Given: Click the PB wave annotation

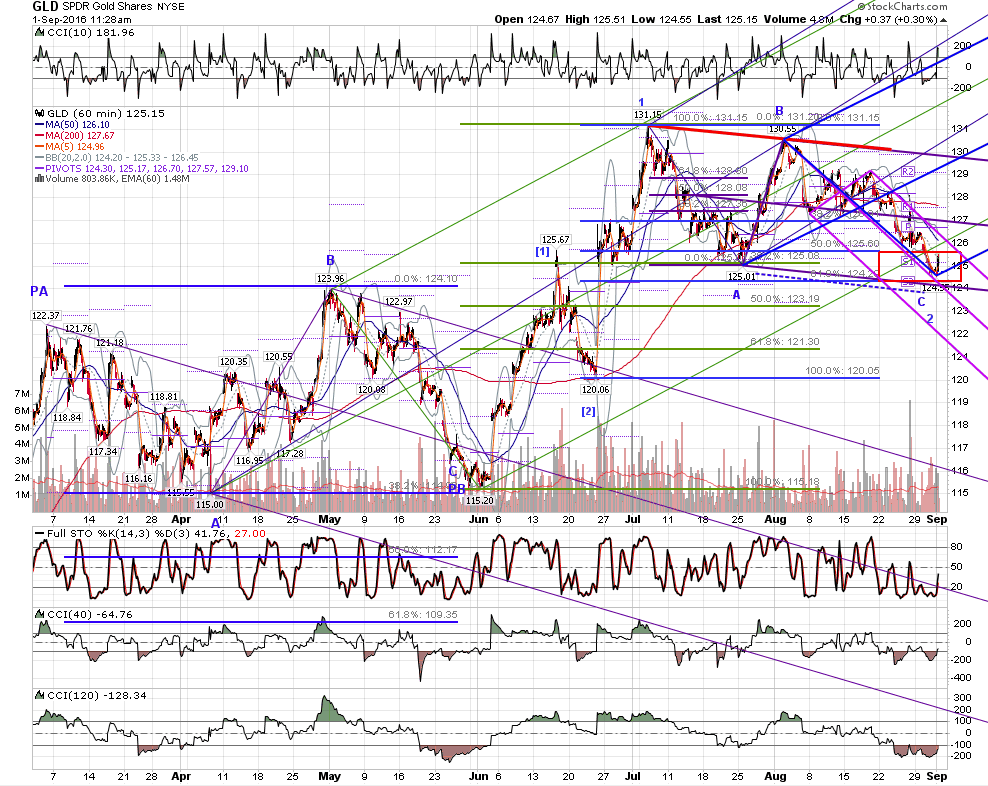Looking at the screenshot, I should tap(457, 488).
